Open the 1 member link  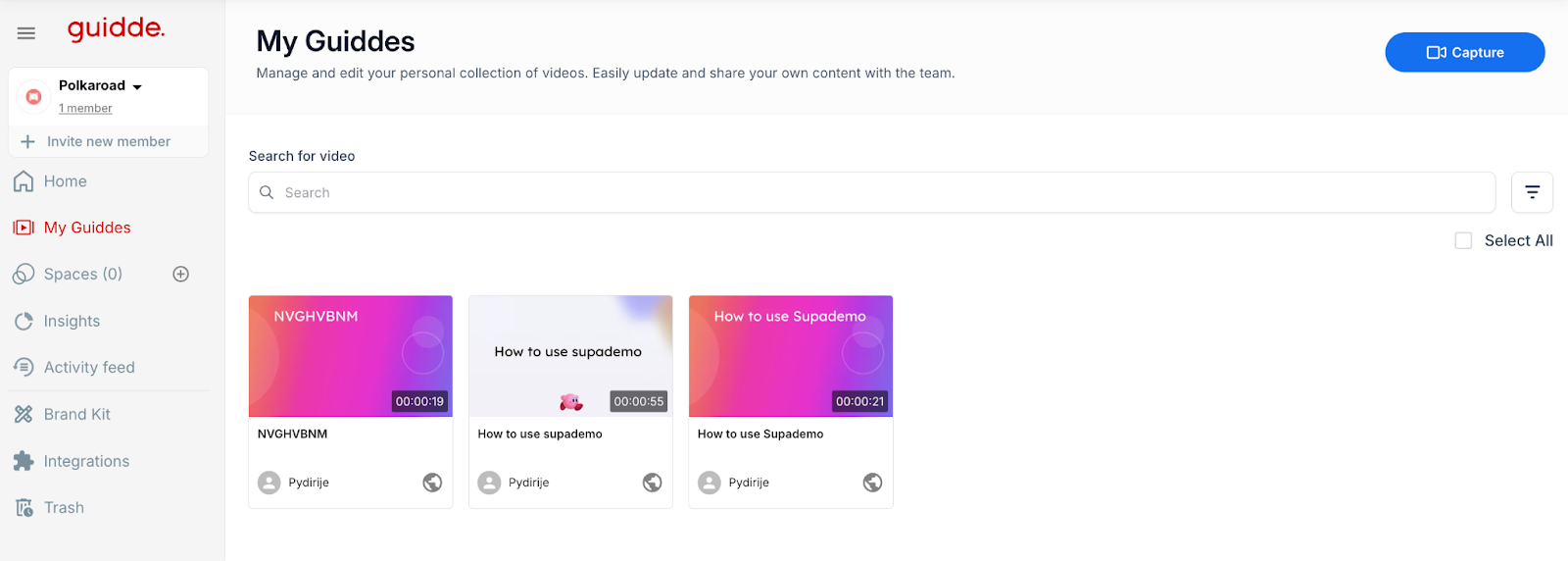[x=85, y=108]
